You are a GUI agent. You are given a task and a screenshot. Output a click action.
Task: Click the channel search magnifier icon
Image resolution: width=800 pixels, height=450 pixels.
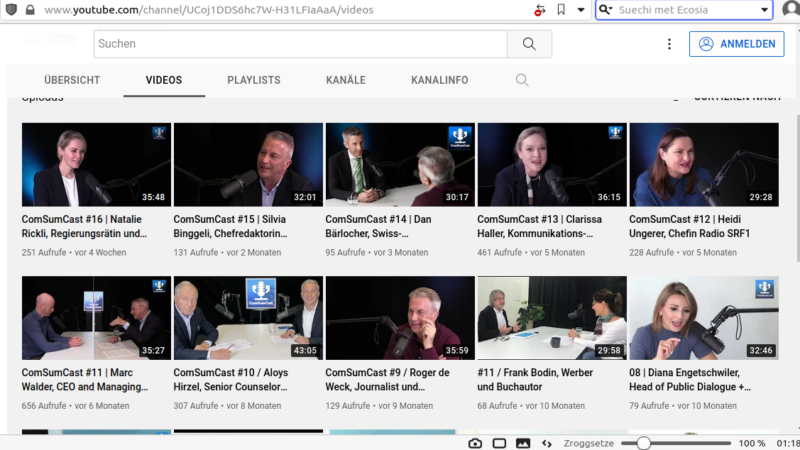pos(522,80)
